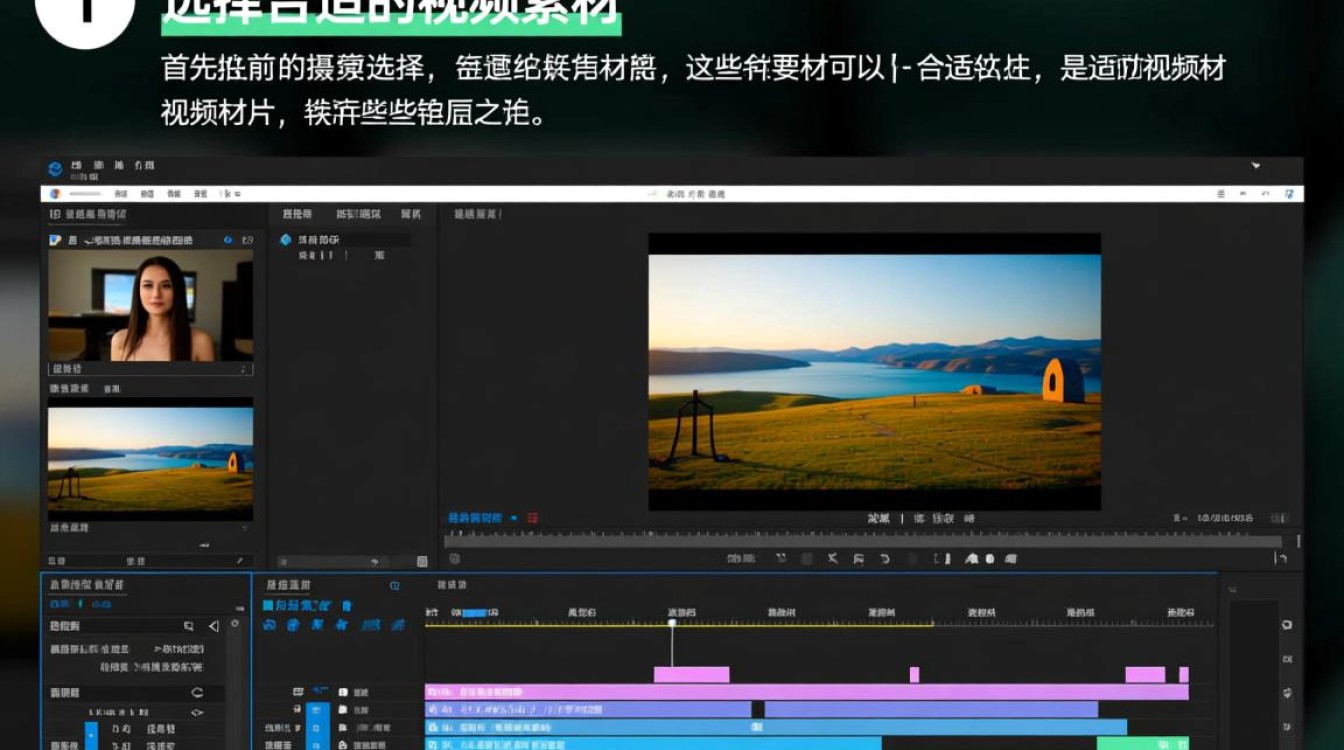Screen dimensions: 1344x750
Task: Select the woman webcam clip thumbnail
Action: (151, 305)
